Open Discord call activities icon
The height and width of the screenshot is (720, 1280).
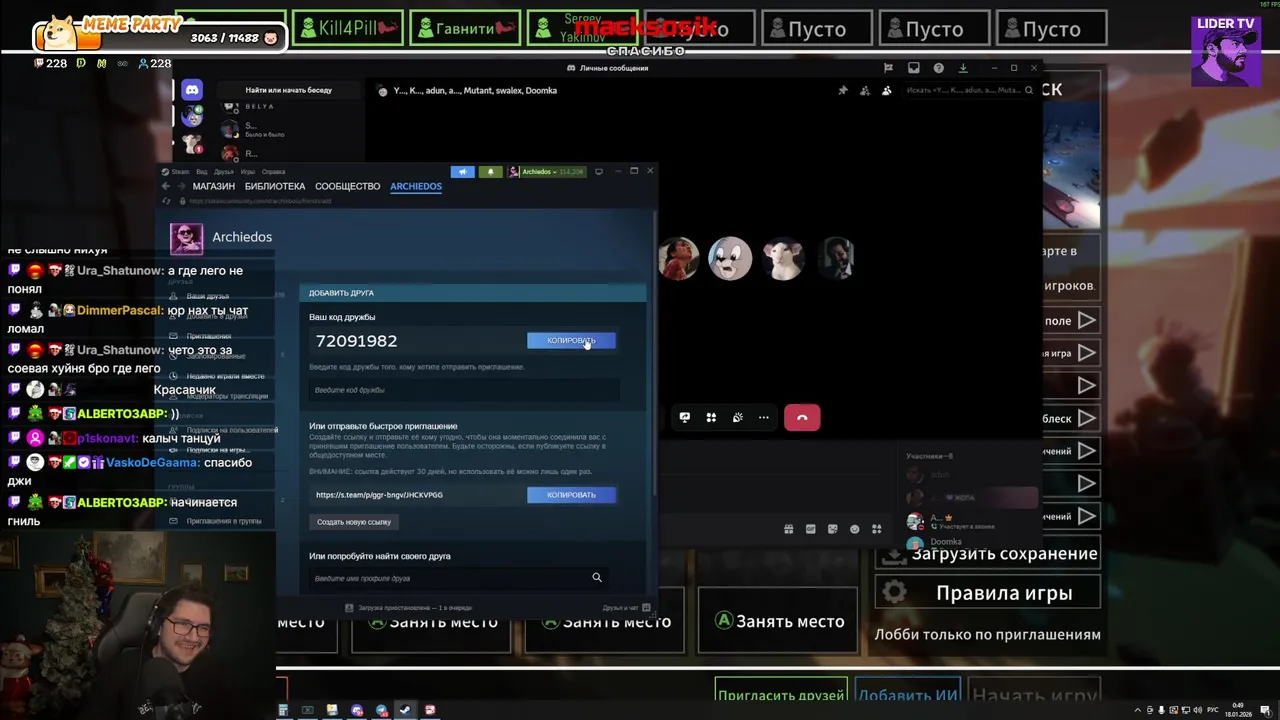pos(711,418)
